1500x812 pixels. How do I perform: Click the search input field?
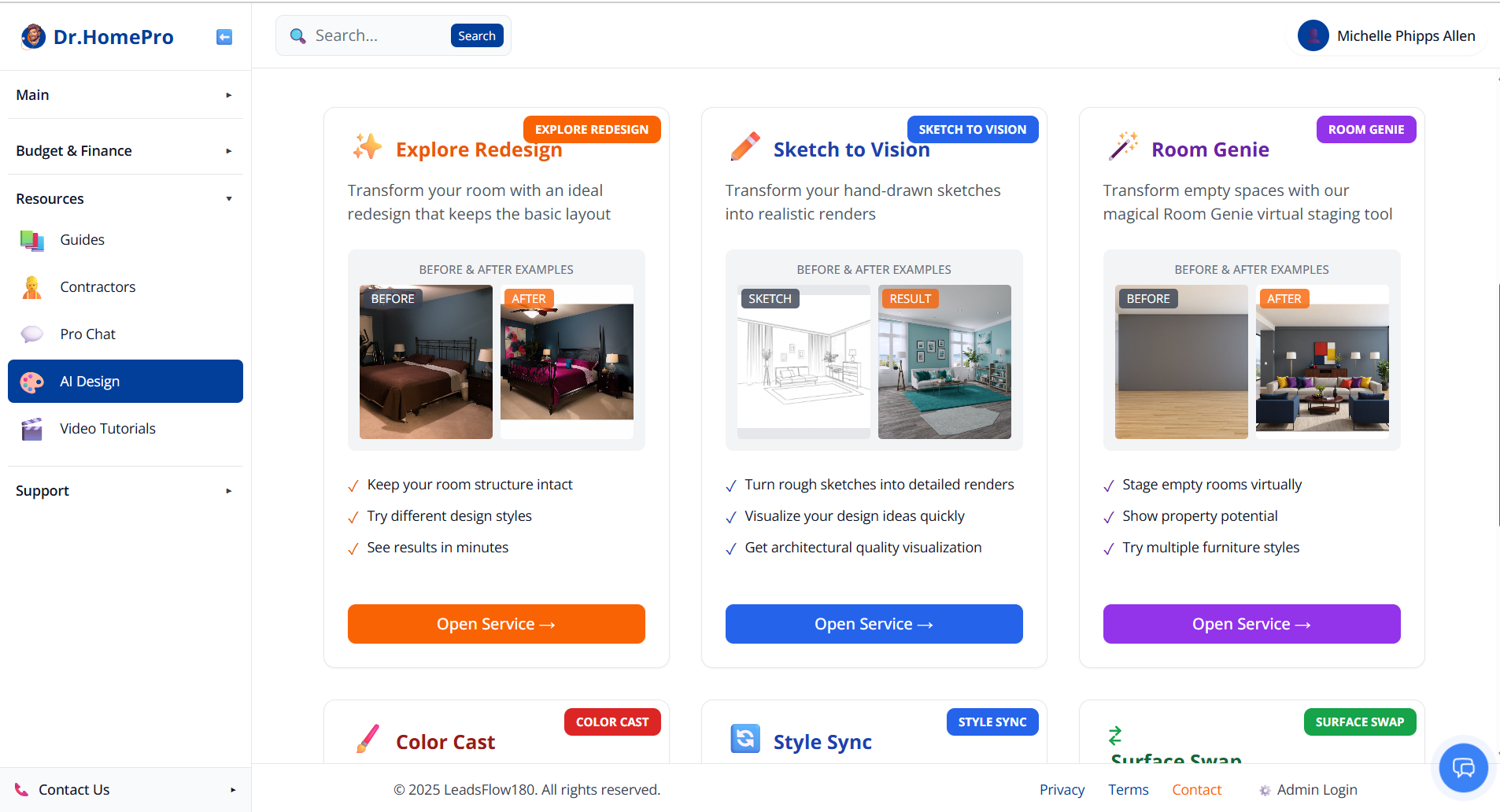378,35
